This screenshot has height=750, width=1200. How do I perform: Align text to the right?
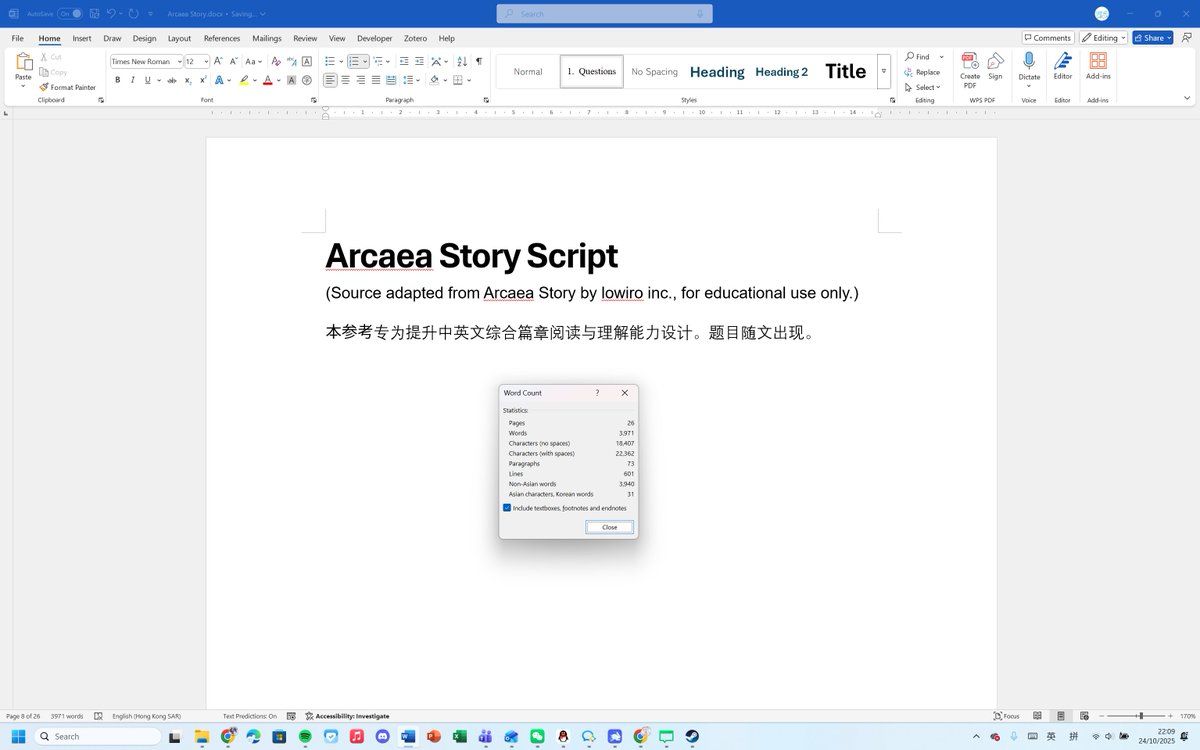point(361,80)
